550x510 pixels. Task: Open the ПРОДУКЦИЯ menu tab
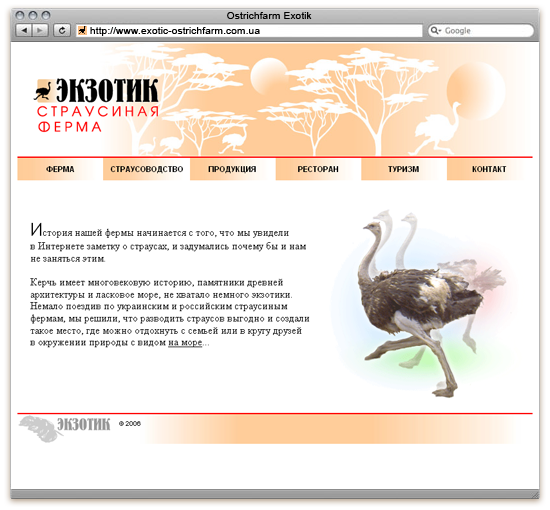[232, 169]
